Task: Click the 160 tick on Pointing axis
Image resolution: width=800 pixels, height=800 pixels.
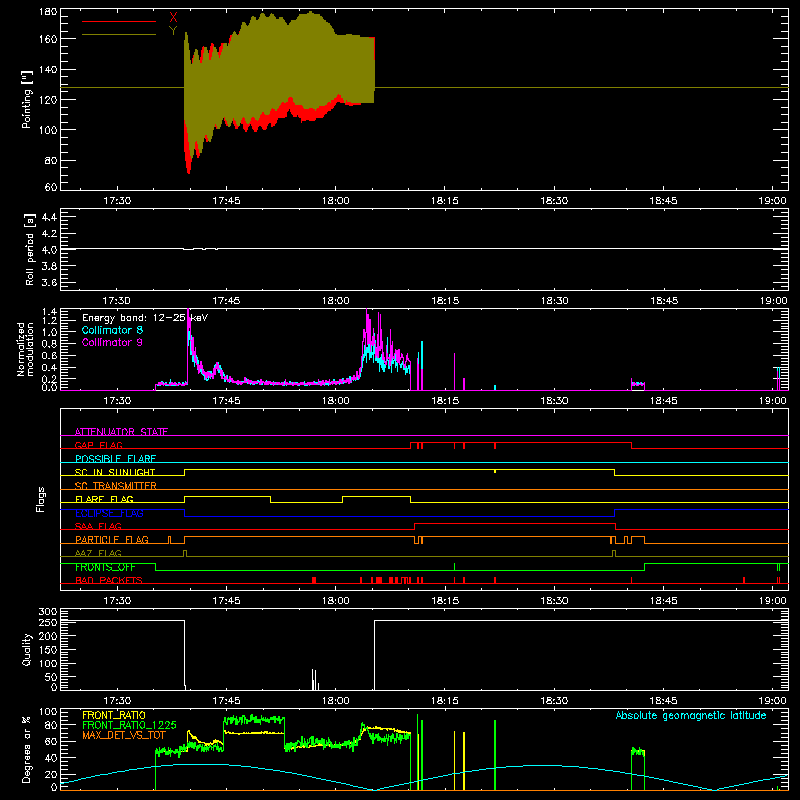Action: pos(48,39)
